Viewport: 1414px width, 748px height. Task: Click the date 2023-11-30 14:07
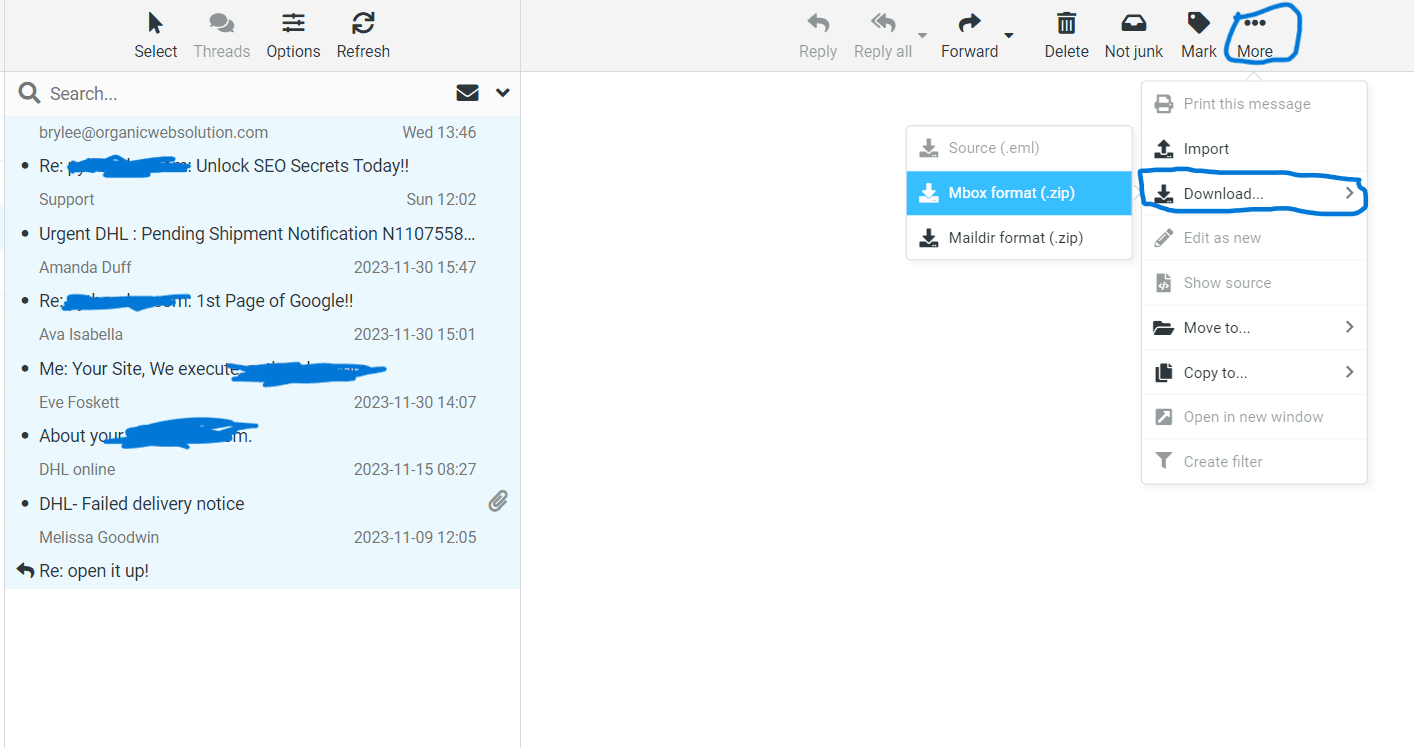415,402
